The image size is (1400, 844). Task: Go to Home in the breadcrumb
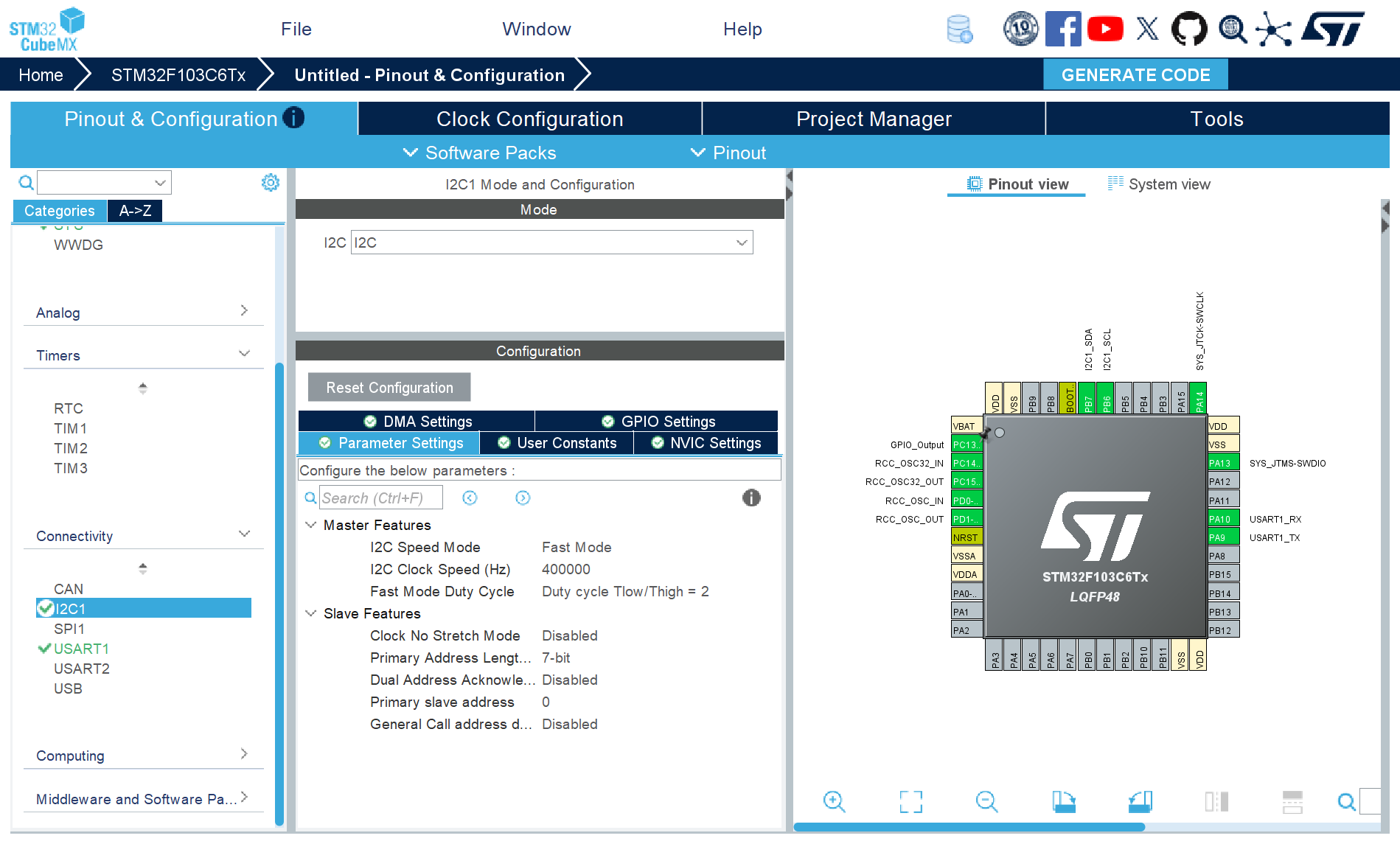tap(41, 74)
